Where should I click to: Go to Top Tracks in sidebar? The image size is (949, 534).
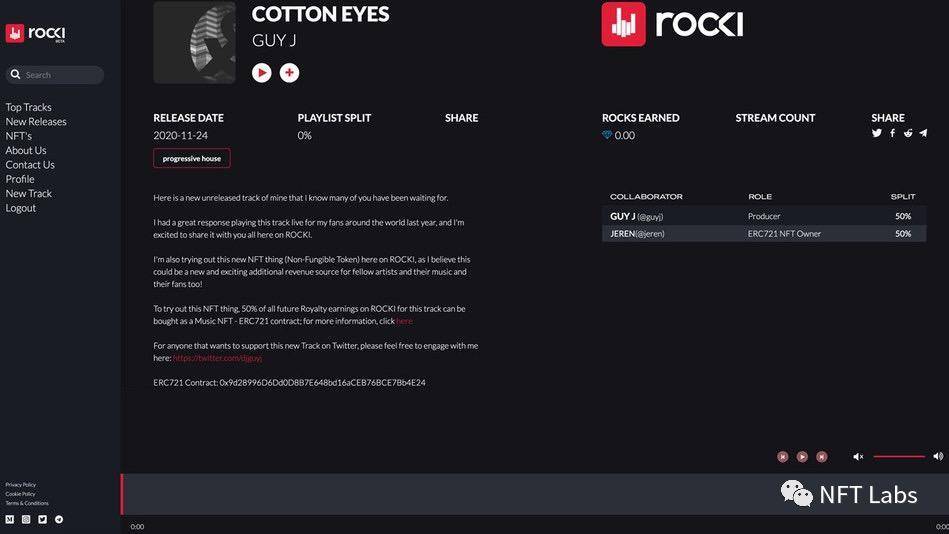(29, 107)
